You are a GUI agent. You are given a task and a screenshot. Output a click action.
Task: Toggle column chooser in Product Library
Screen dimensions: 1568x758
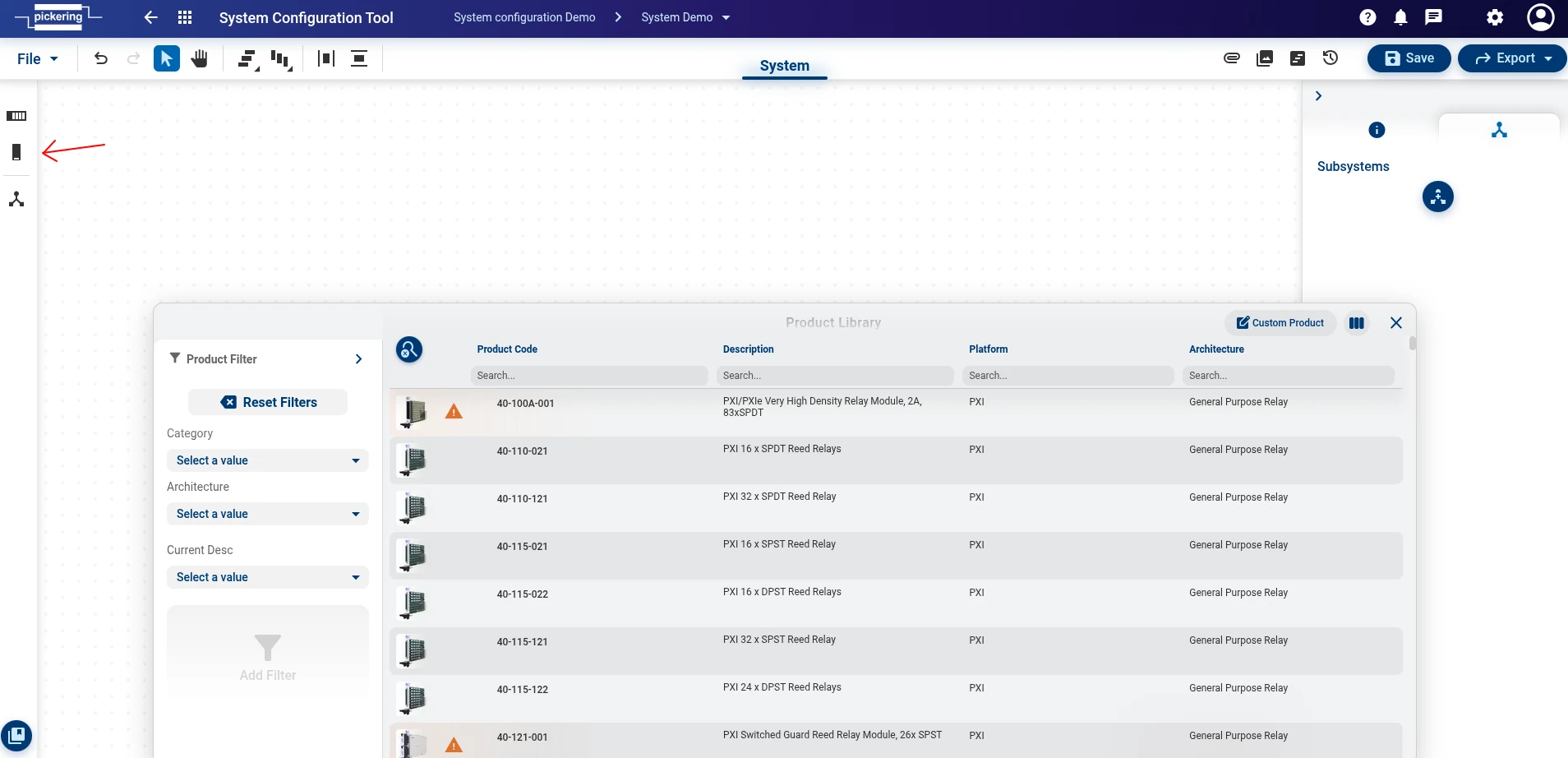click(x=1357, y=323)
